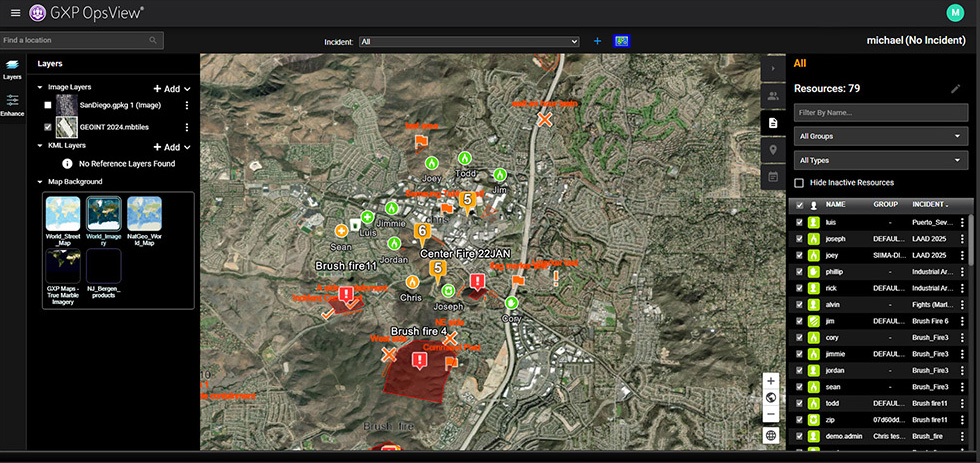The height and width of the screenshot is (463, 980).
Task: Click the Filter By Name field
Action: pyautogui.click(x=880, y=112)
